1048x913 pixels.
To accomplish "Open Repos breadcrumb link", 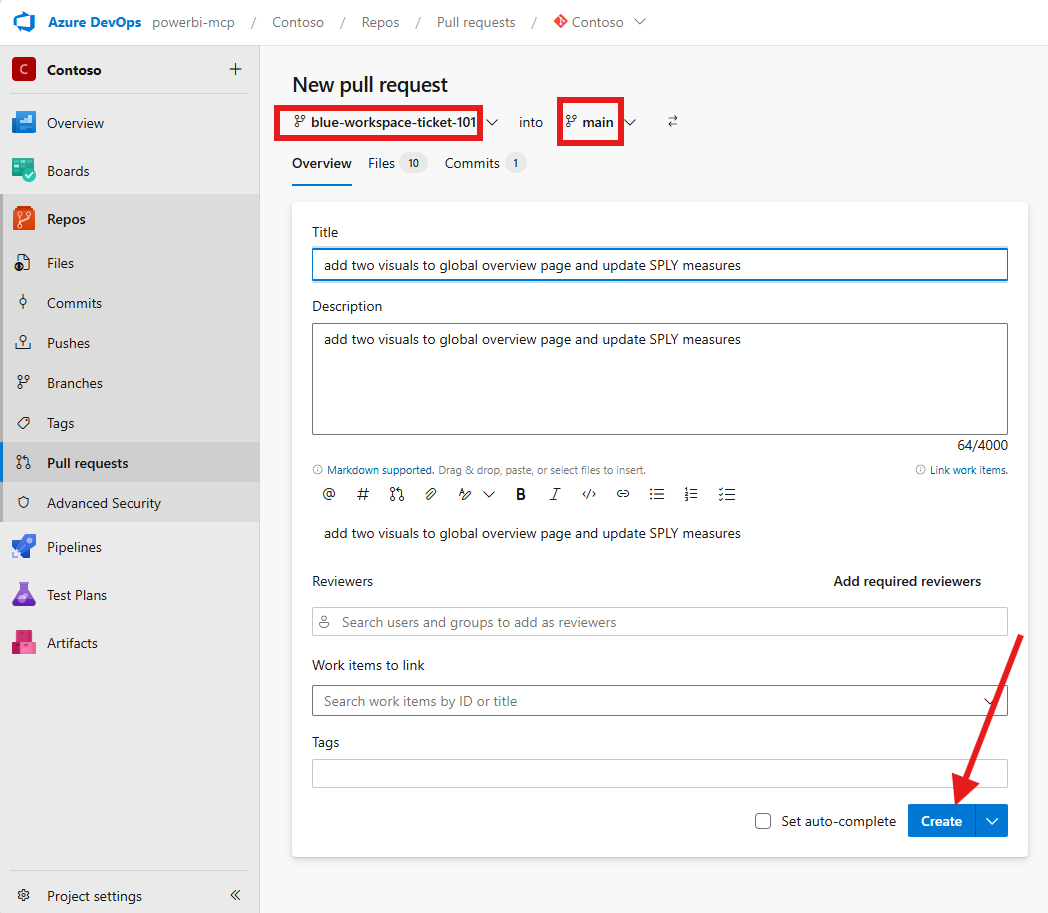I will coord(380,23).
